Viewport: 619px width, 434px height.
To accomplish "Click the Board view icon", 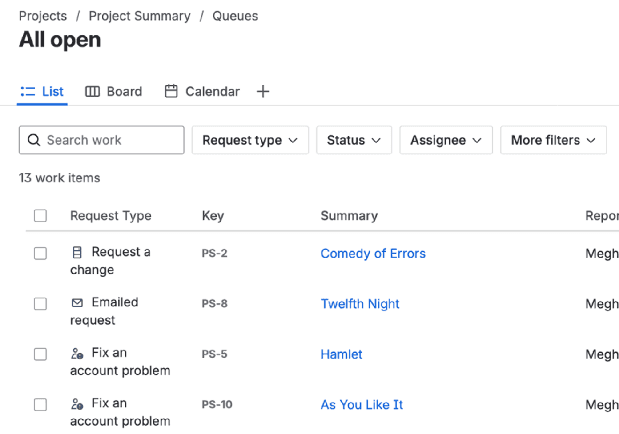I will tap(92, 91).
